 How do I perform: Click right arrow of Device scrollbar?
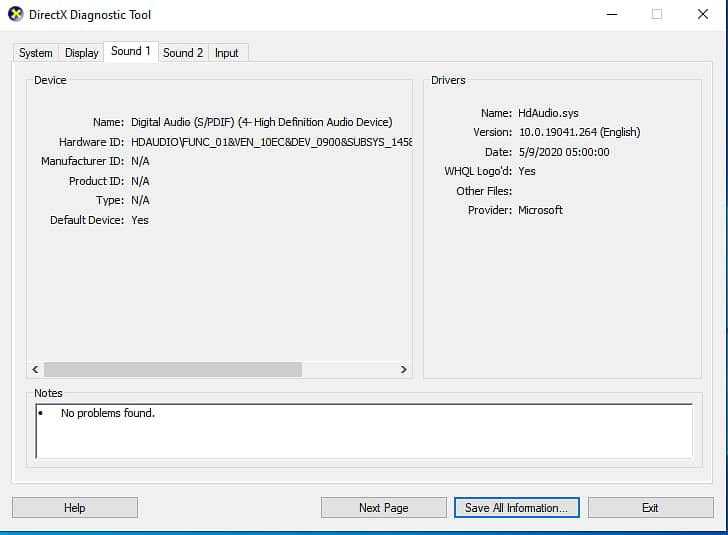pyautogui.click(x=403, y=369)
